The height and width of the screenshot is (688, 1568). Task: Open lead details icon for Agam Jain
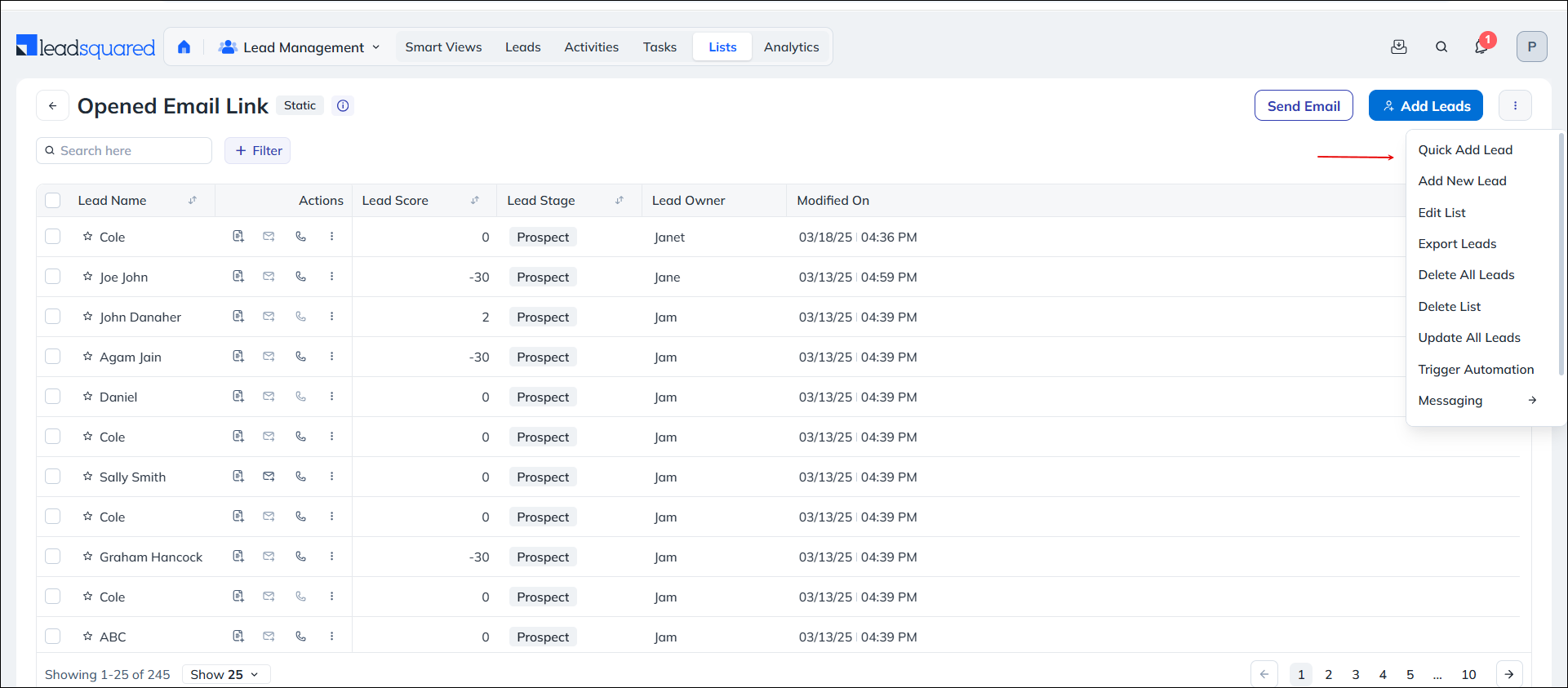tap(238, 357)
